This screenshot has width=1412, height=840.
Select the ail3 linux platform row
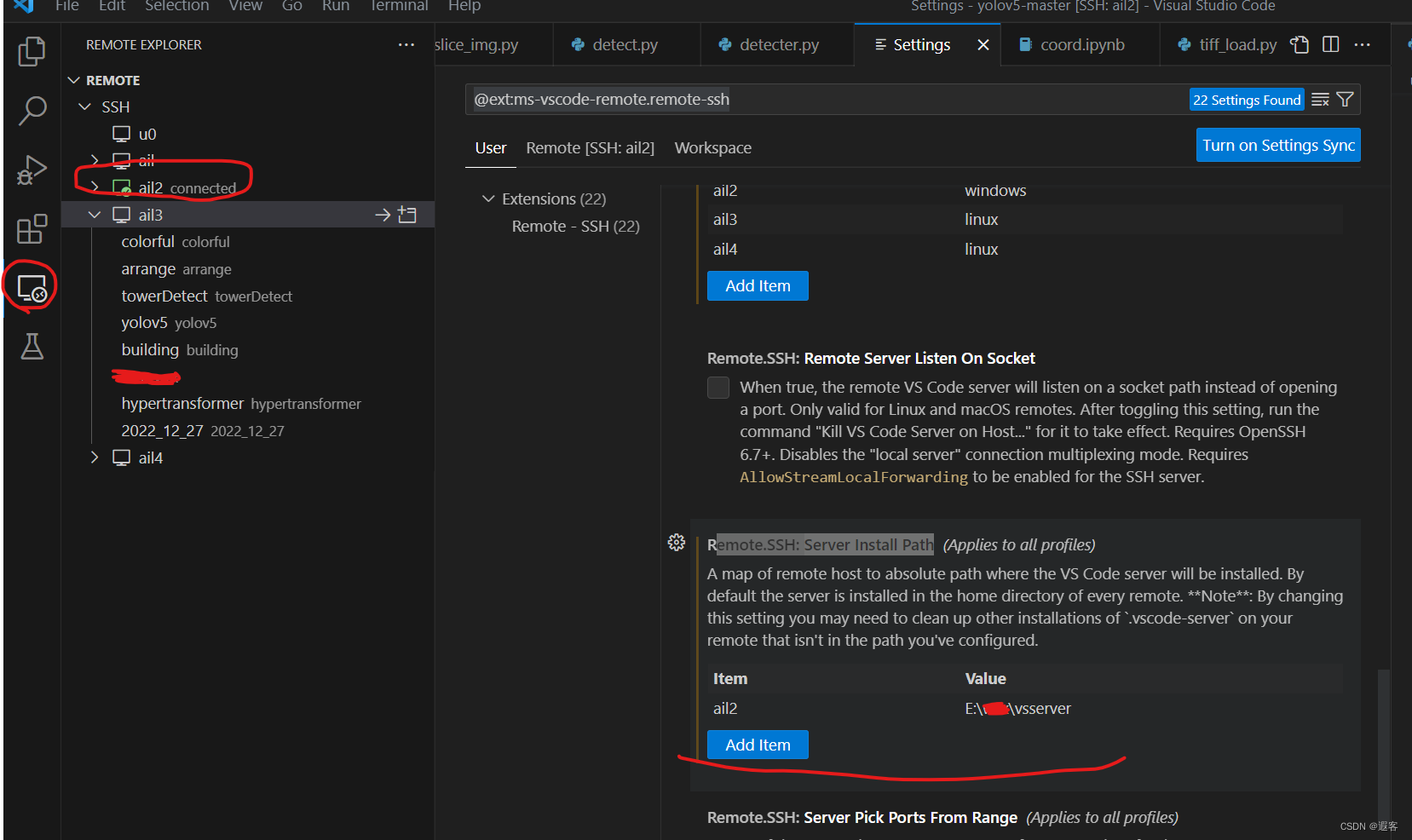pyautogui.click(x=1024, y=219)
